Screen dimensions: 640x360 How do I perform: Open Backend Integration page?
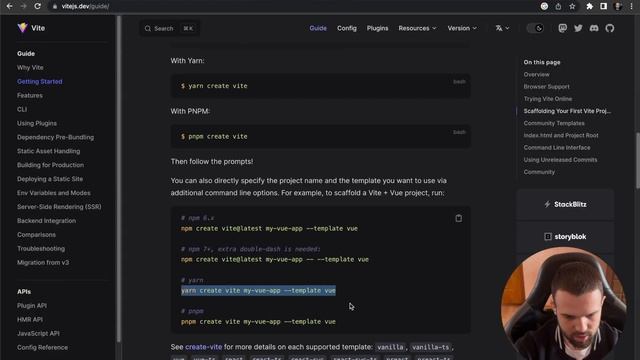point(47,220)
